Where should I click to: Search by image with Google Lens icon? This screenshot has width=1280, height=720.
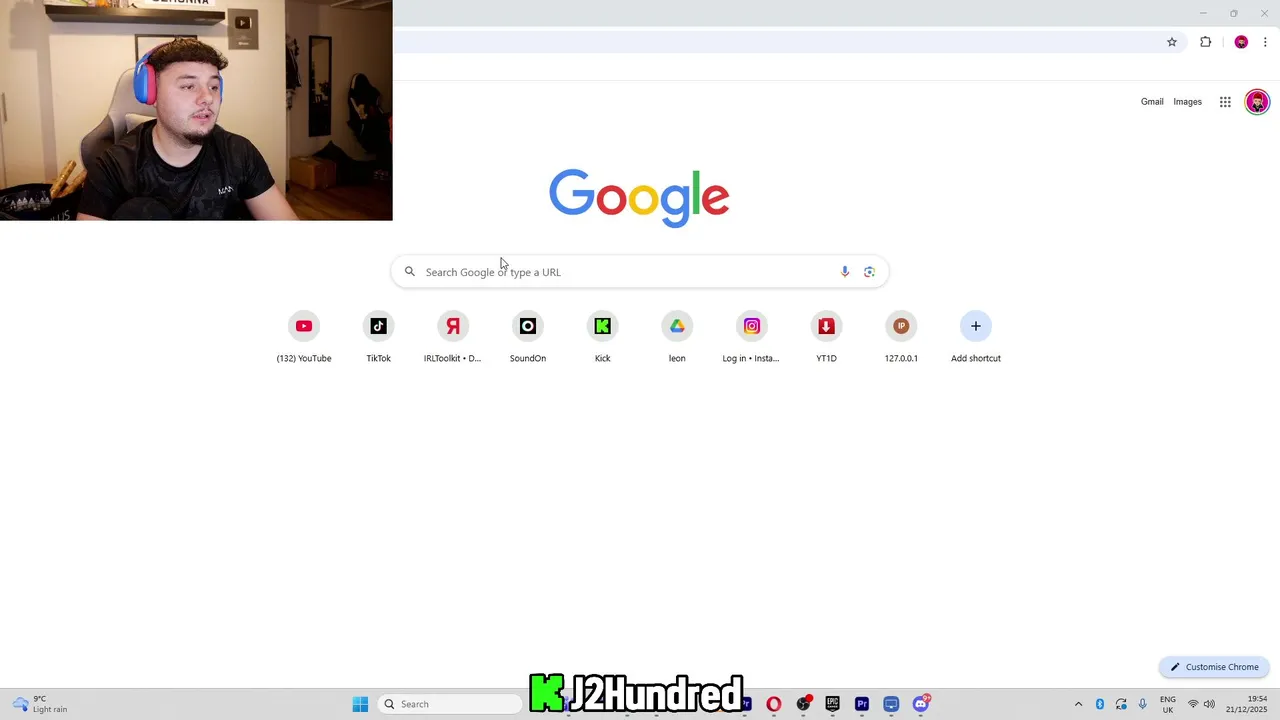[x=869, y=272]
